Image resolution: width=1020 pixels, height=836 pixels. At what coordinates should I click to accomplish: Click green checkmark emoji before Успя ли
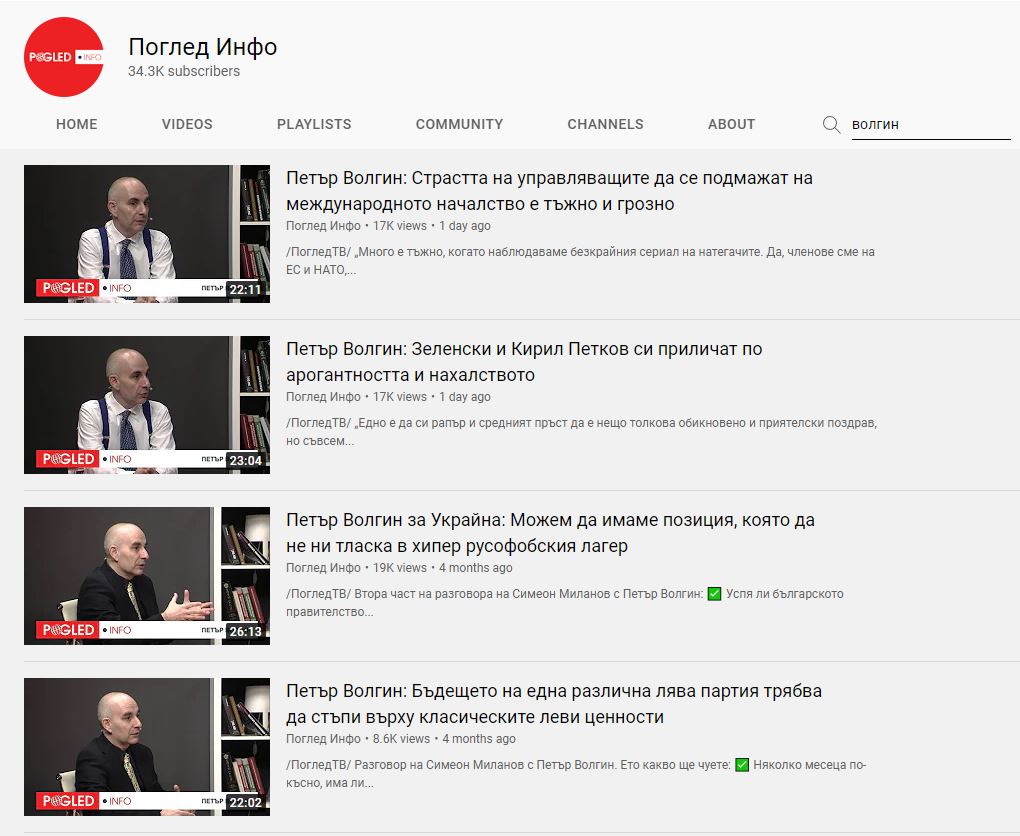pyautogui.click(x=714, y=594)
